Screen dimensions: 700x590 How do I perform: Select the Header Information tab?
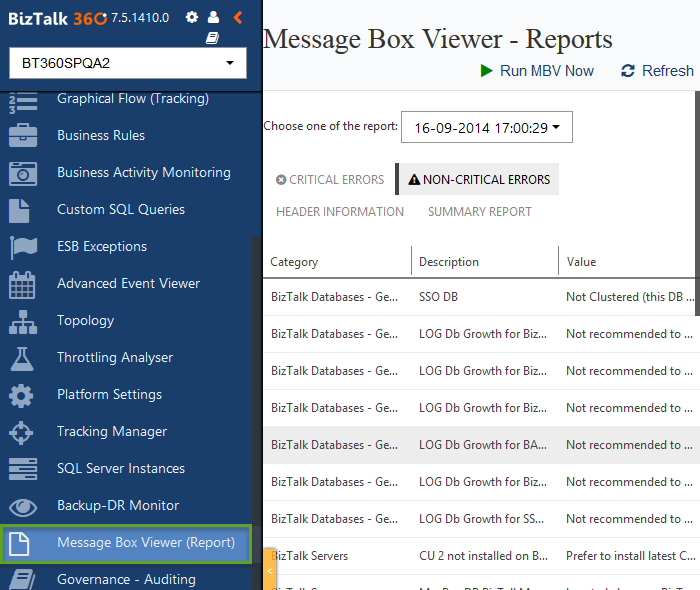pos(340,212)
